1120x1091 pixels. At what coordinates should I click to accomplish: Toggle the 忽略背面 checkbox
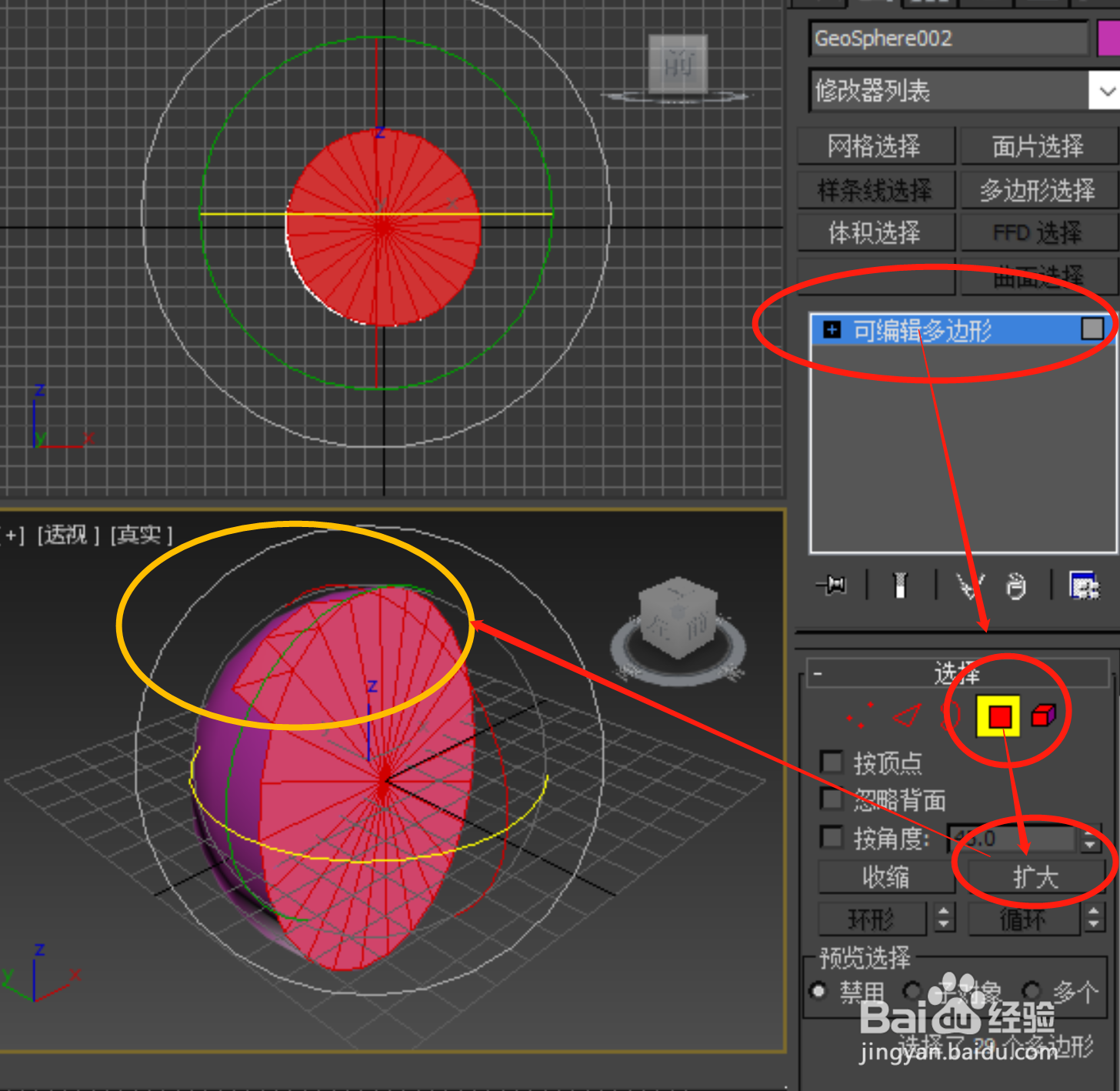pyautogui.click(x=832, y=799)
